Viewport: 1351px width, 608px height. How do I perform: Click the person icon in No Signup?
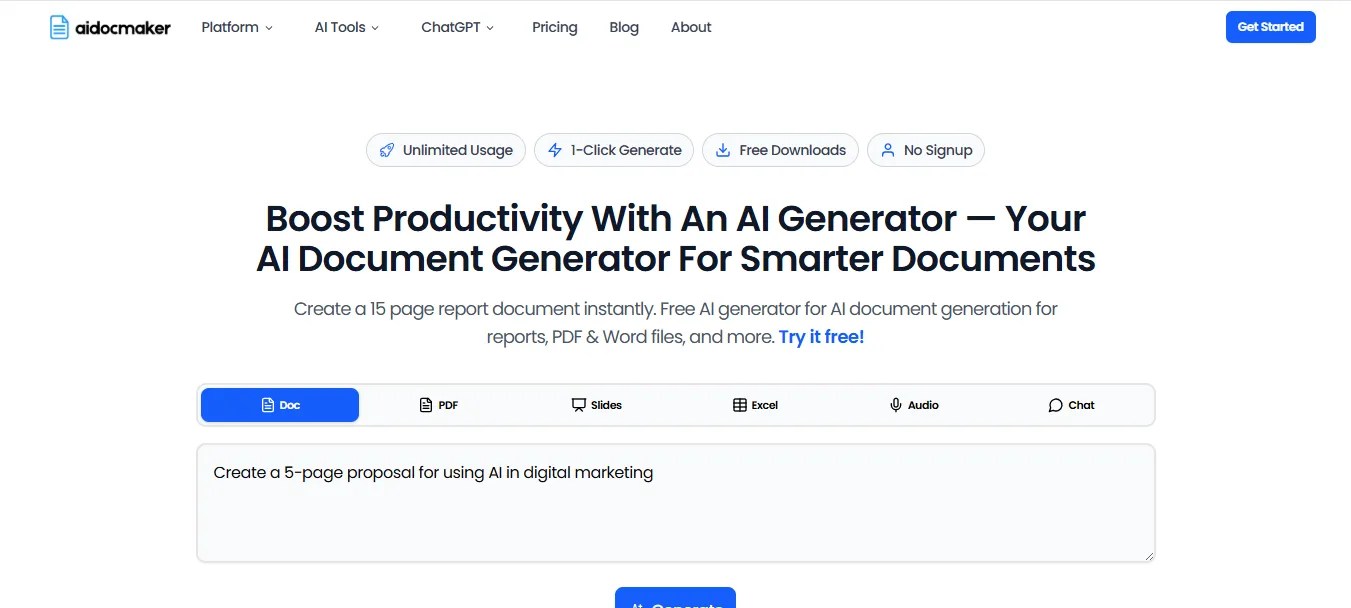click(887, 150)
